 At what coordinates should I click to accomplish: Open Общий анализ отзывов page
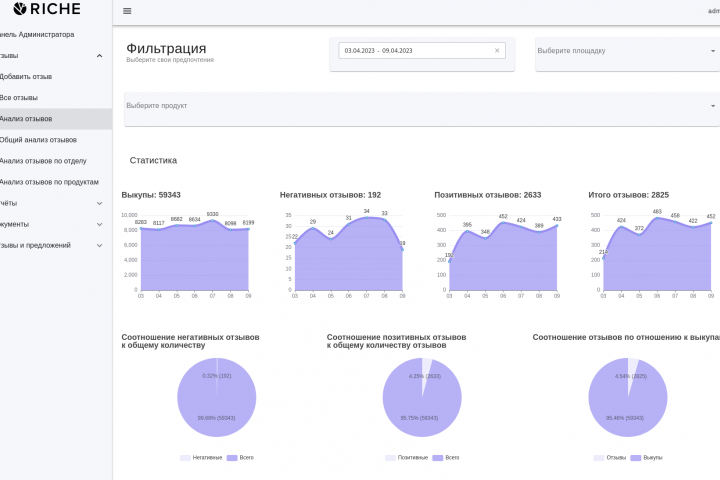39,140
